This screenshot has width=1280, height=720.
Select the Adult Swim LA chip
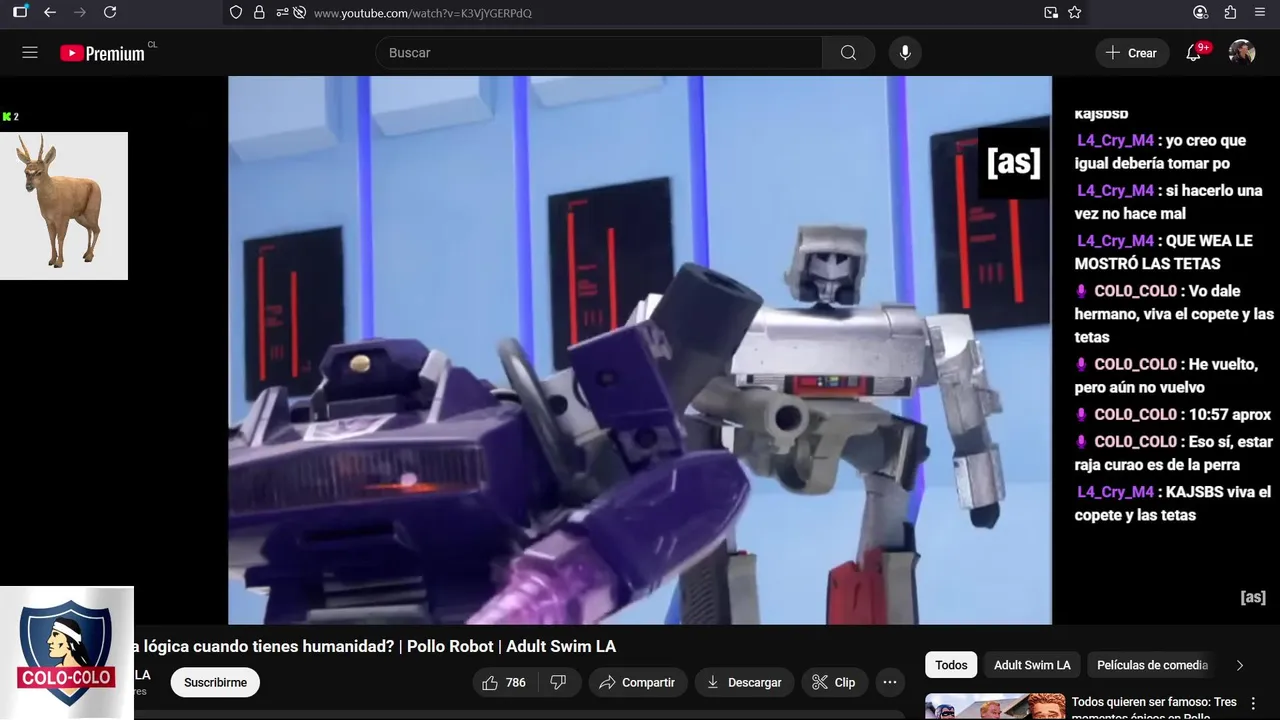point(1032,665)
